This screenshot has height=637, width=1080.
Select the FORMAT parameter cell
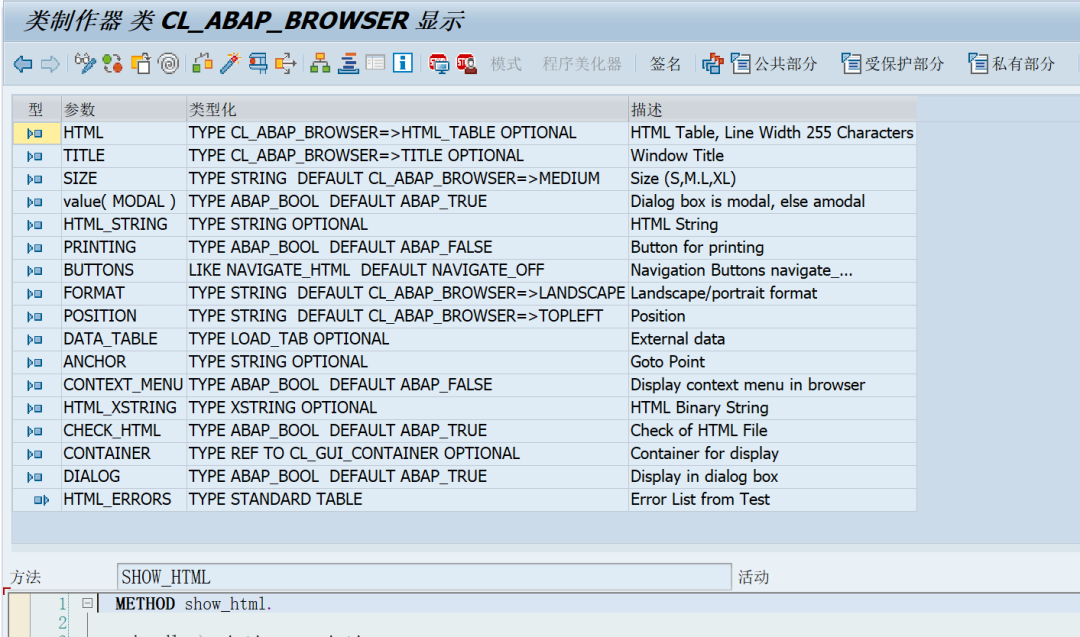tap(123, 293)
